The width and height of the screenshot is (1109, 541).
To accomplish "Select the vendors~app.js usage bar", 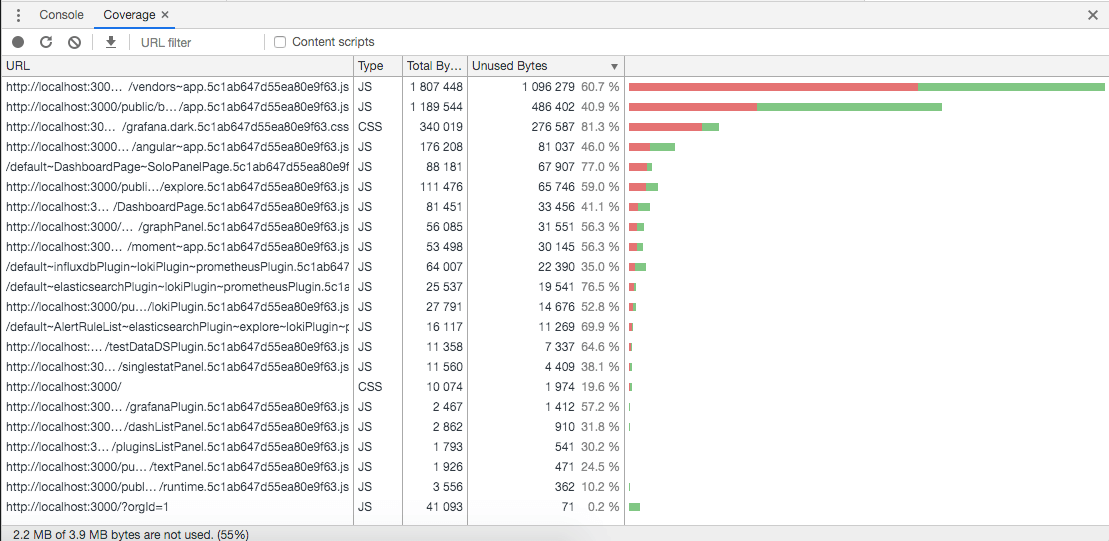I will [x=866, y=87].
